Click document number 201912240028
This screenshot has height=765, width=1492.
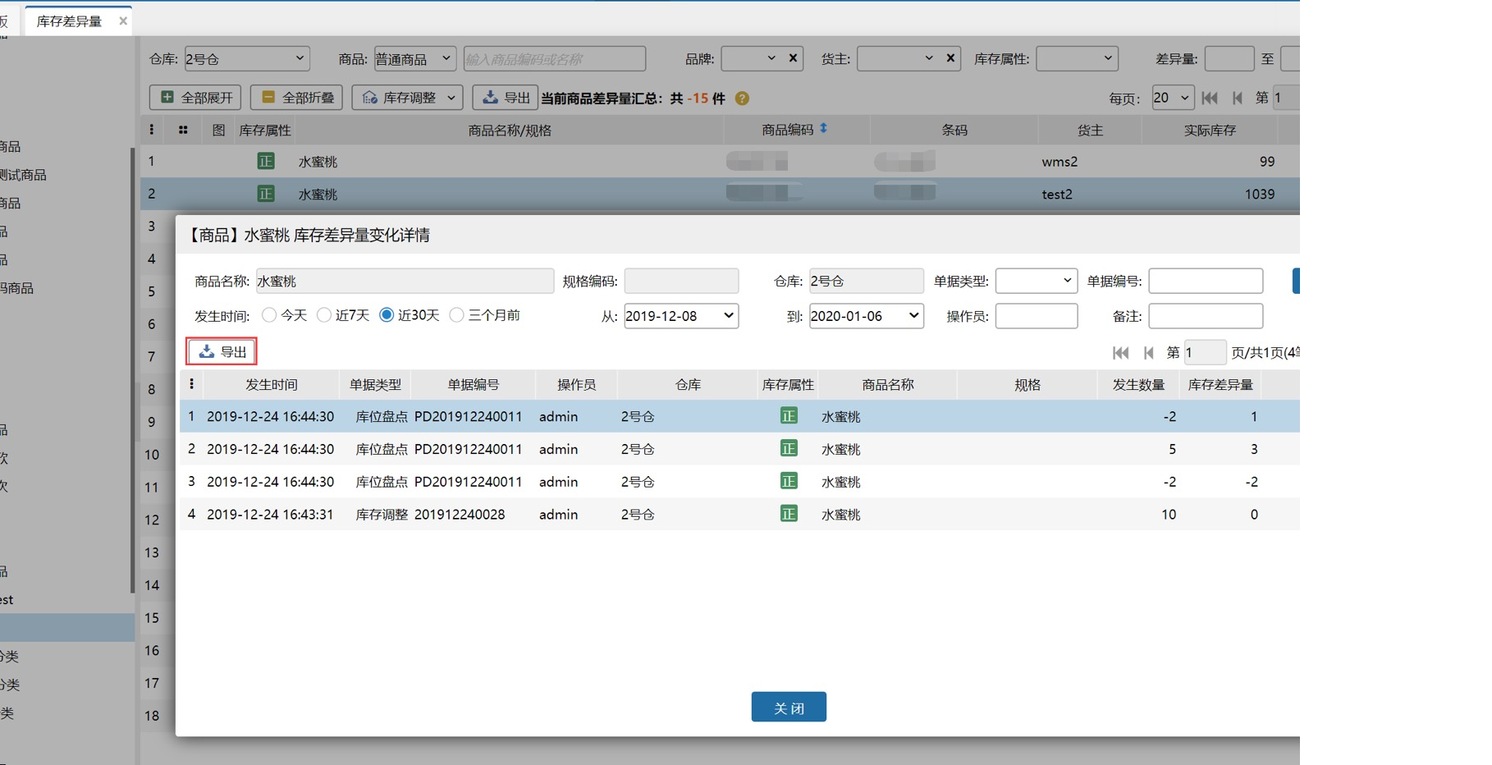coord(460,514)
